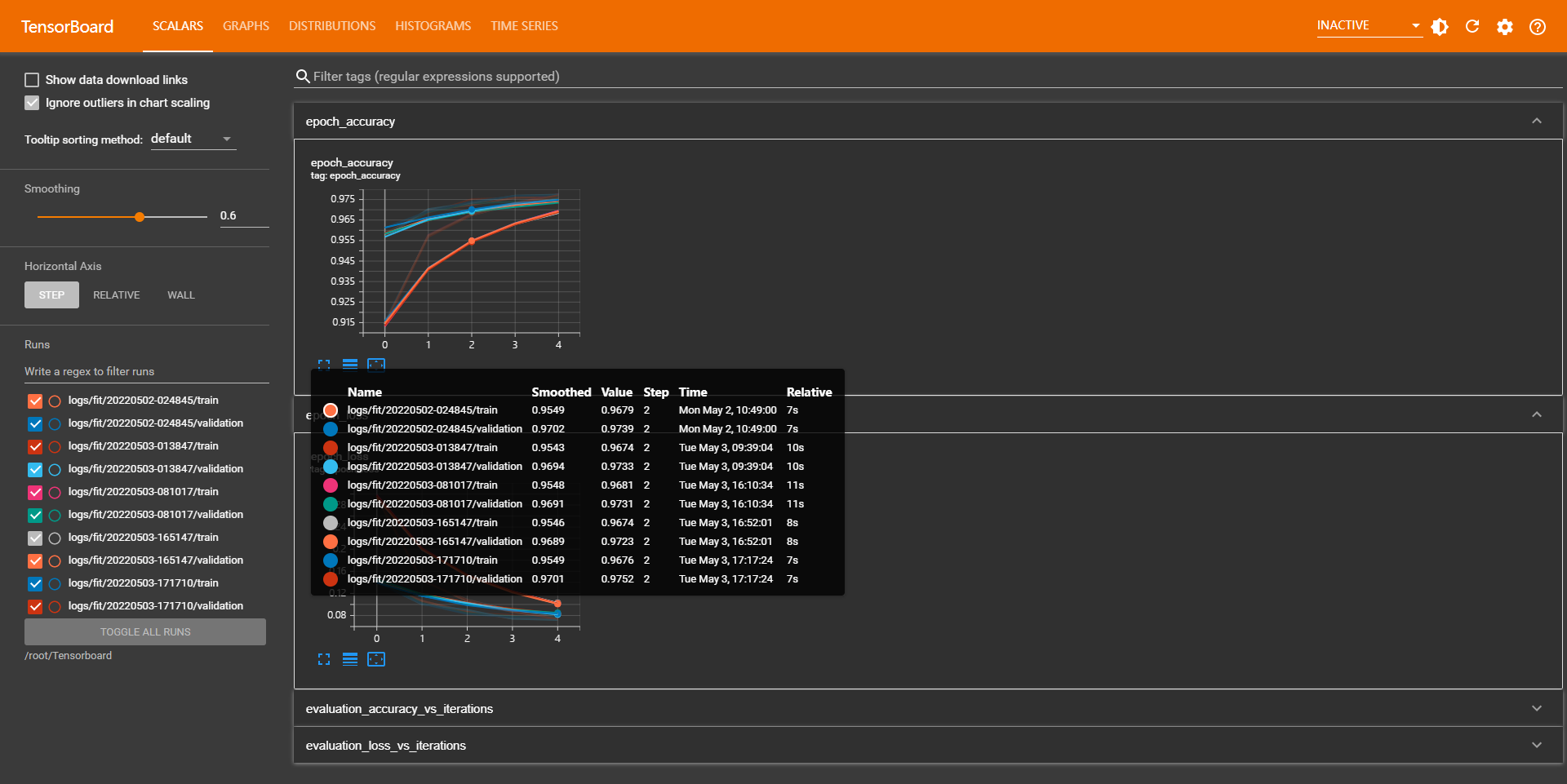Uncheck run 20220503-171710/validation checkbox
The height and width of the screenshot is (784, 1567).
(x=35, y=607)
